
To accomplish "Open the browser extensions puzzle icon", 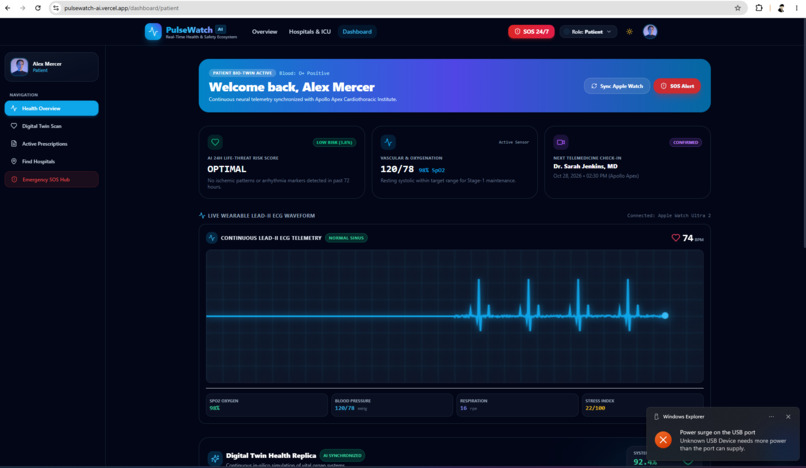I will (x=759, y=8).
